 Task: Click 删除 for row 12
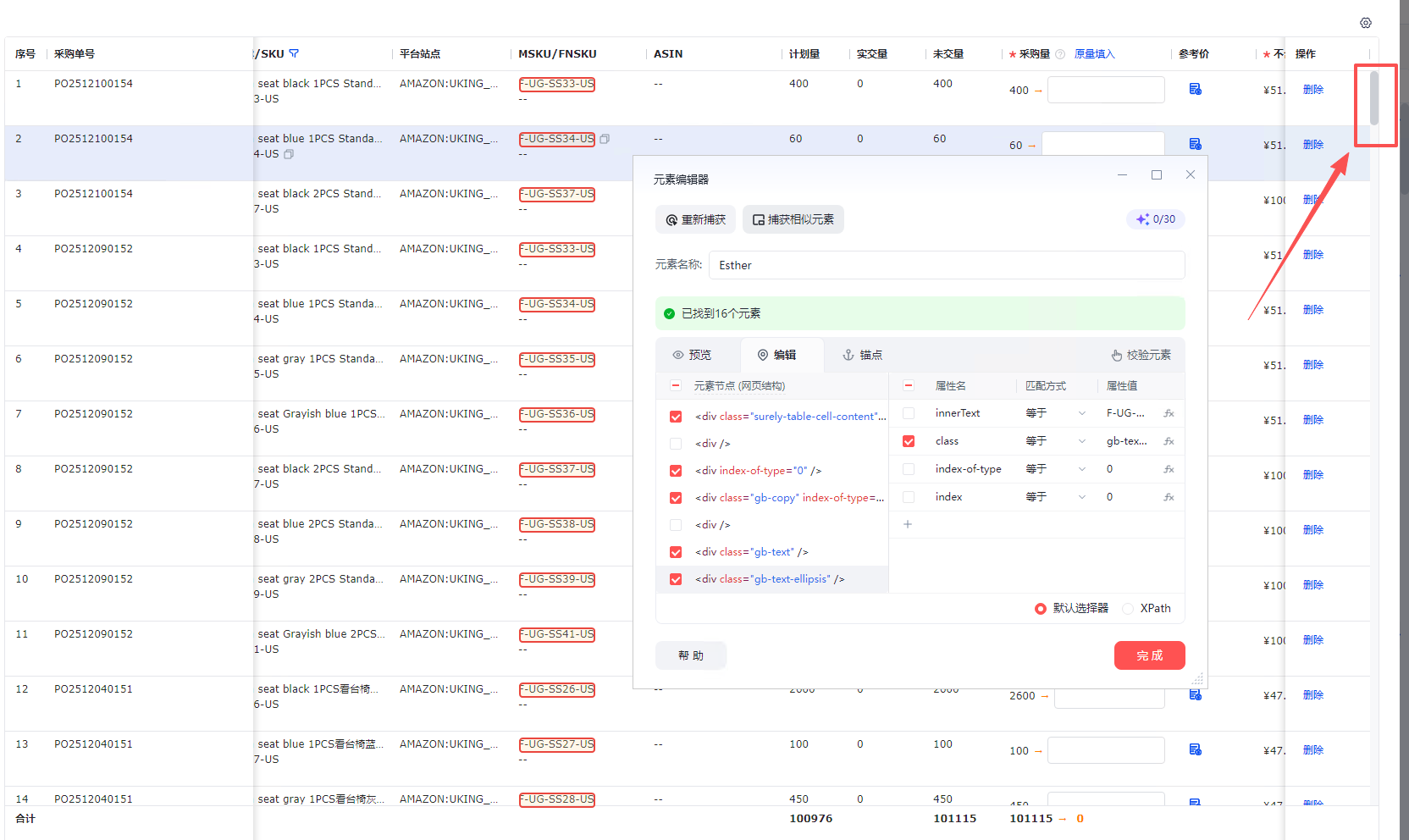1313,695
